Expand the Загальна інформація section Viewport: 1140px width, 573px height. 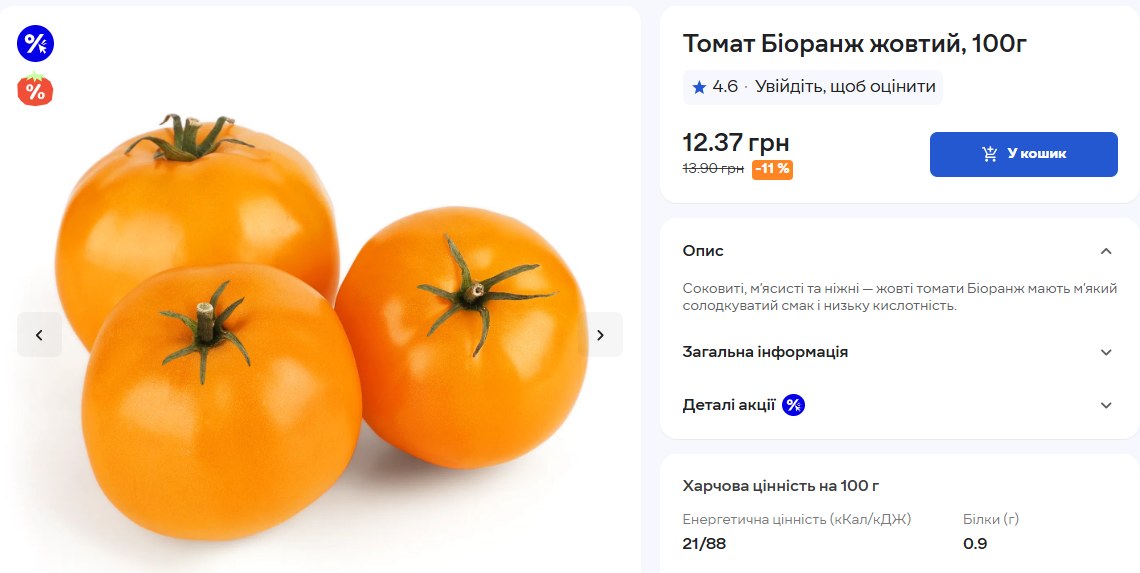pyautogui.click(x=1105, y=352)
